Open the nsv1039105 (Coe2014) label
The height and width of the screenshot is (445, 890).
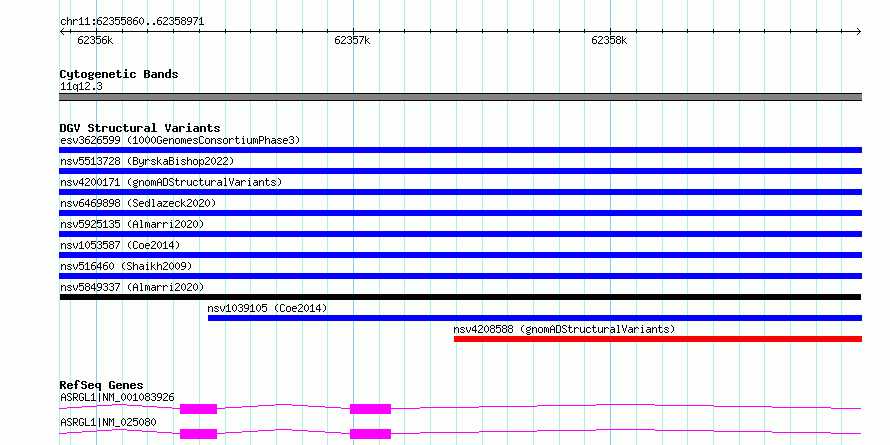(x=267, y=308)
